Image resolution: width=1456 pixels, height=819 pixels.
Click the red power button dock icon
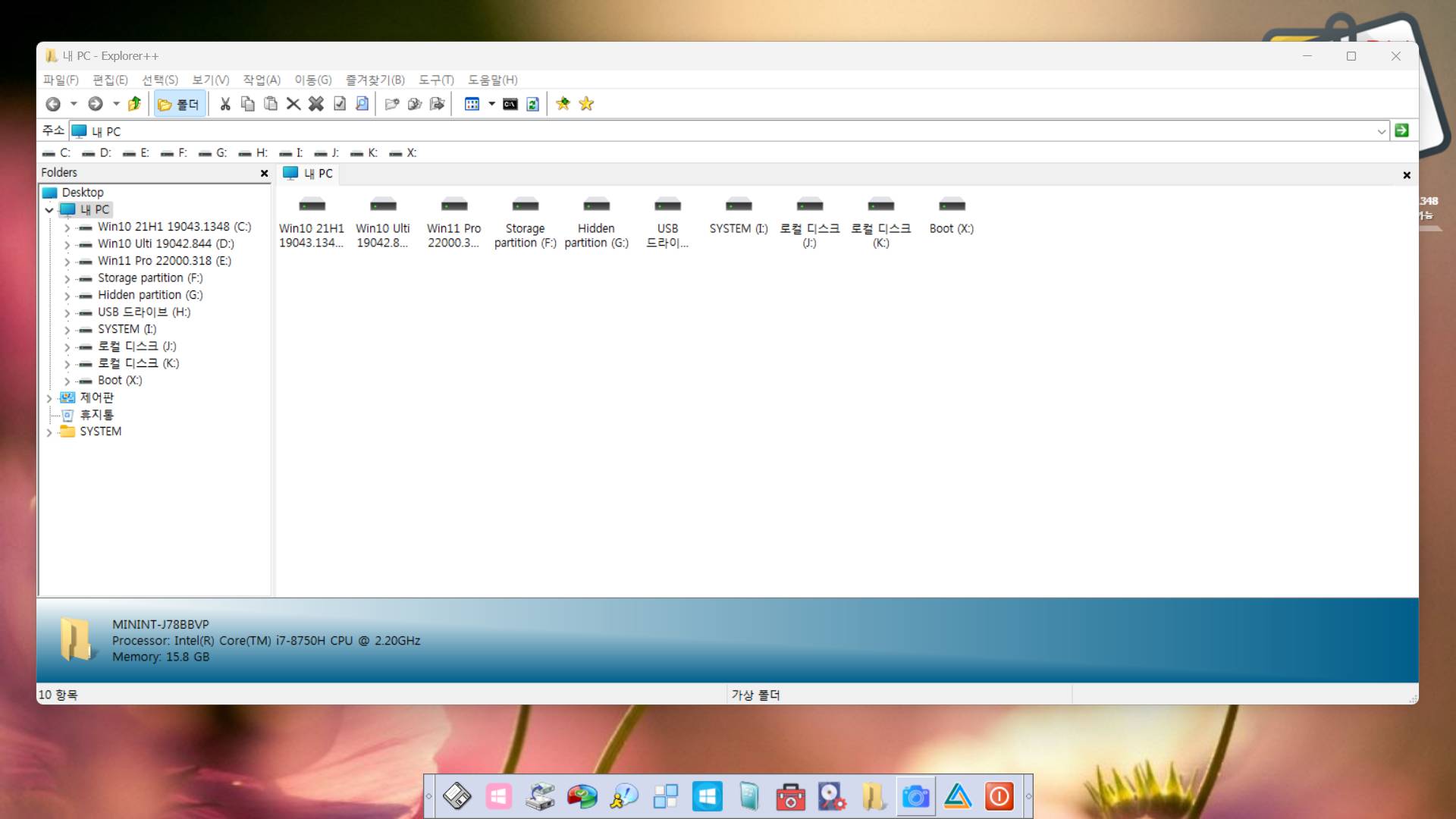(999, 796)
